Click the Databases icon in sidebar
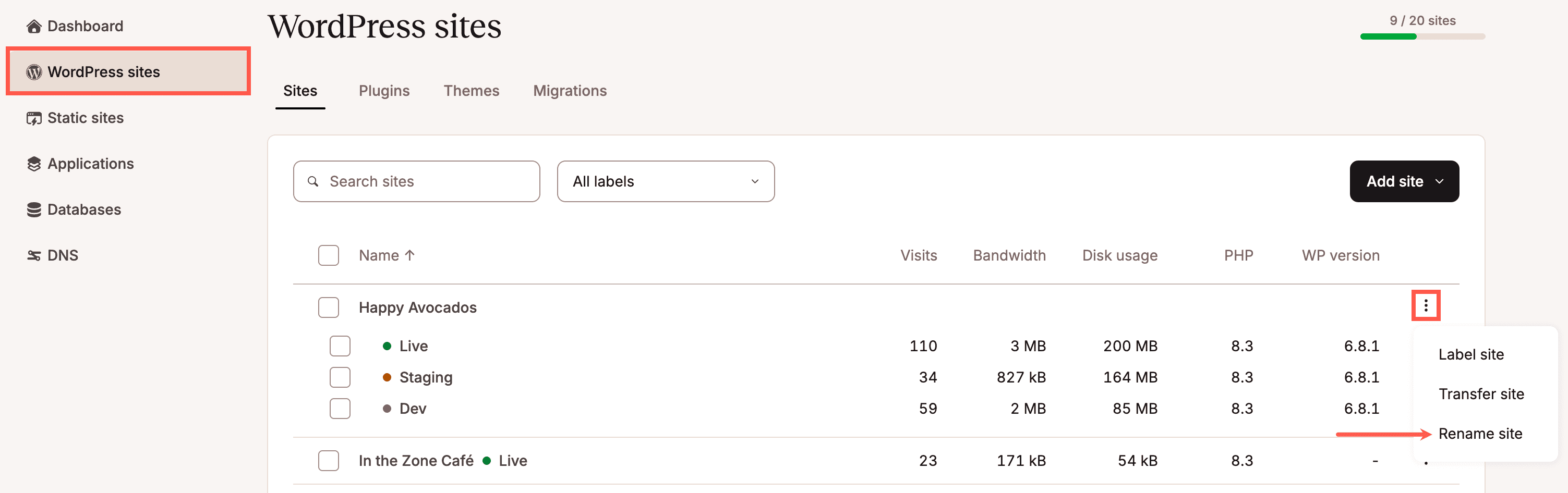This screenshot has height=493, width=1568. click(x=34, y=209)
